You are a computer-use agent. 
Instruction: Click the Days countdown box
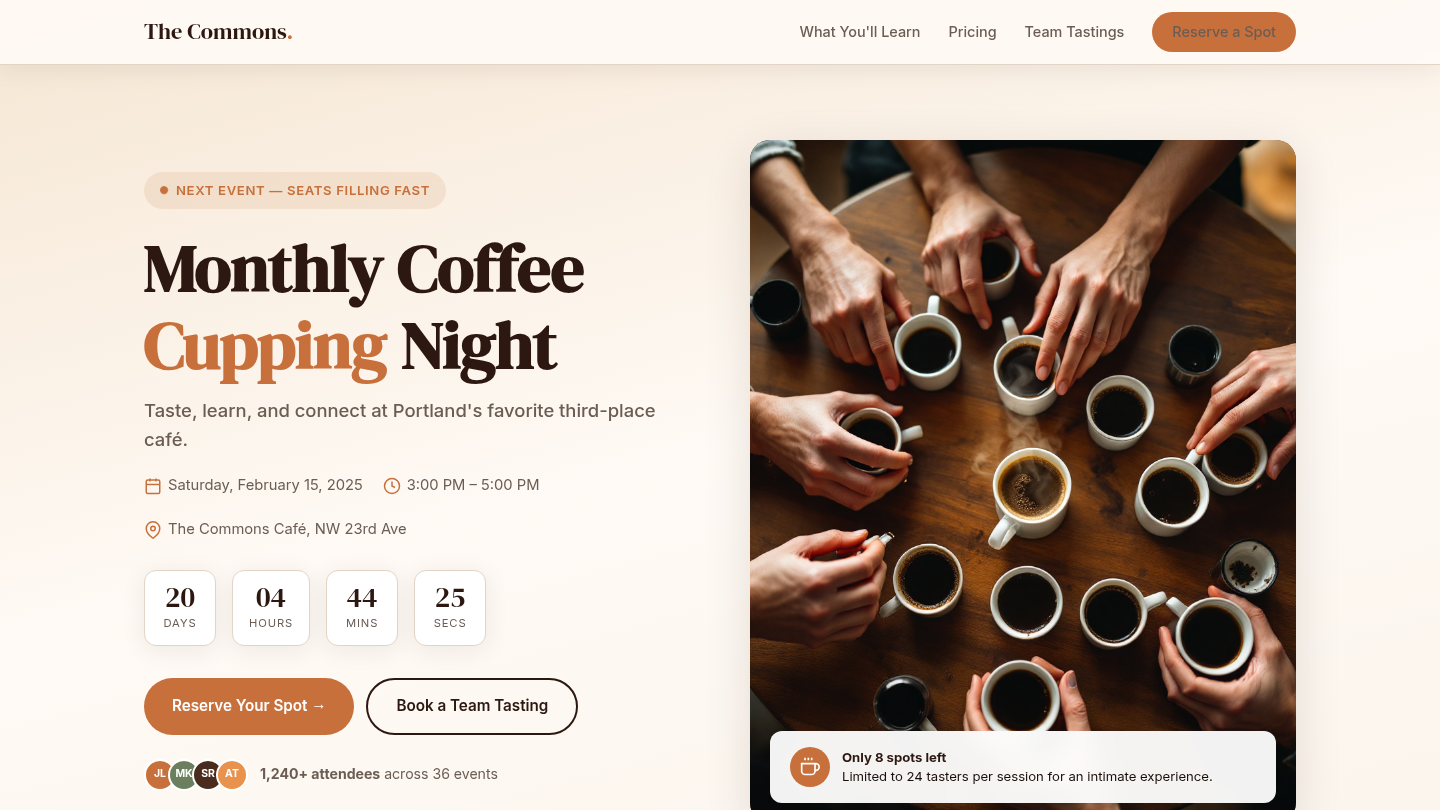tap(180, 608)
